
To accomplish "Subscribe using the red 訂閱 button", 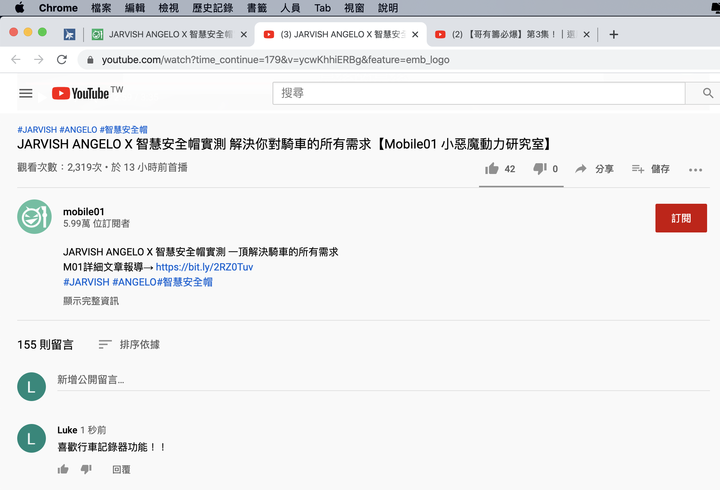I will point(681,218).
